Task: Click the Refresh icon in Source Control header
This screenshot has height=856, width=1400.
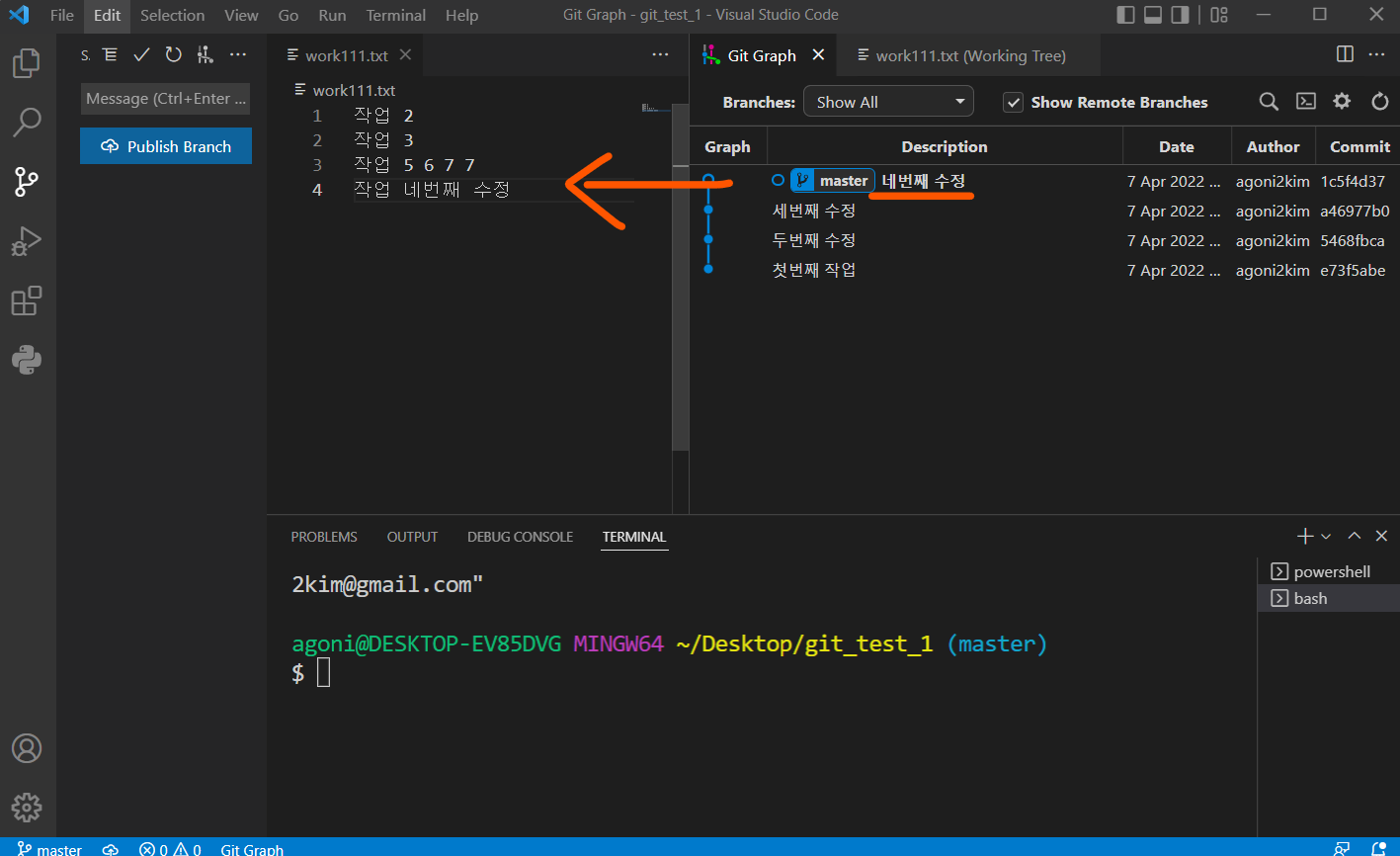Action: pos(173,55)
